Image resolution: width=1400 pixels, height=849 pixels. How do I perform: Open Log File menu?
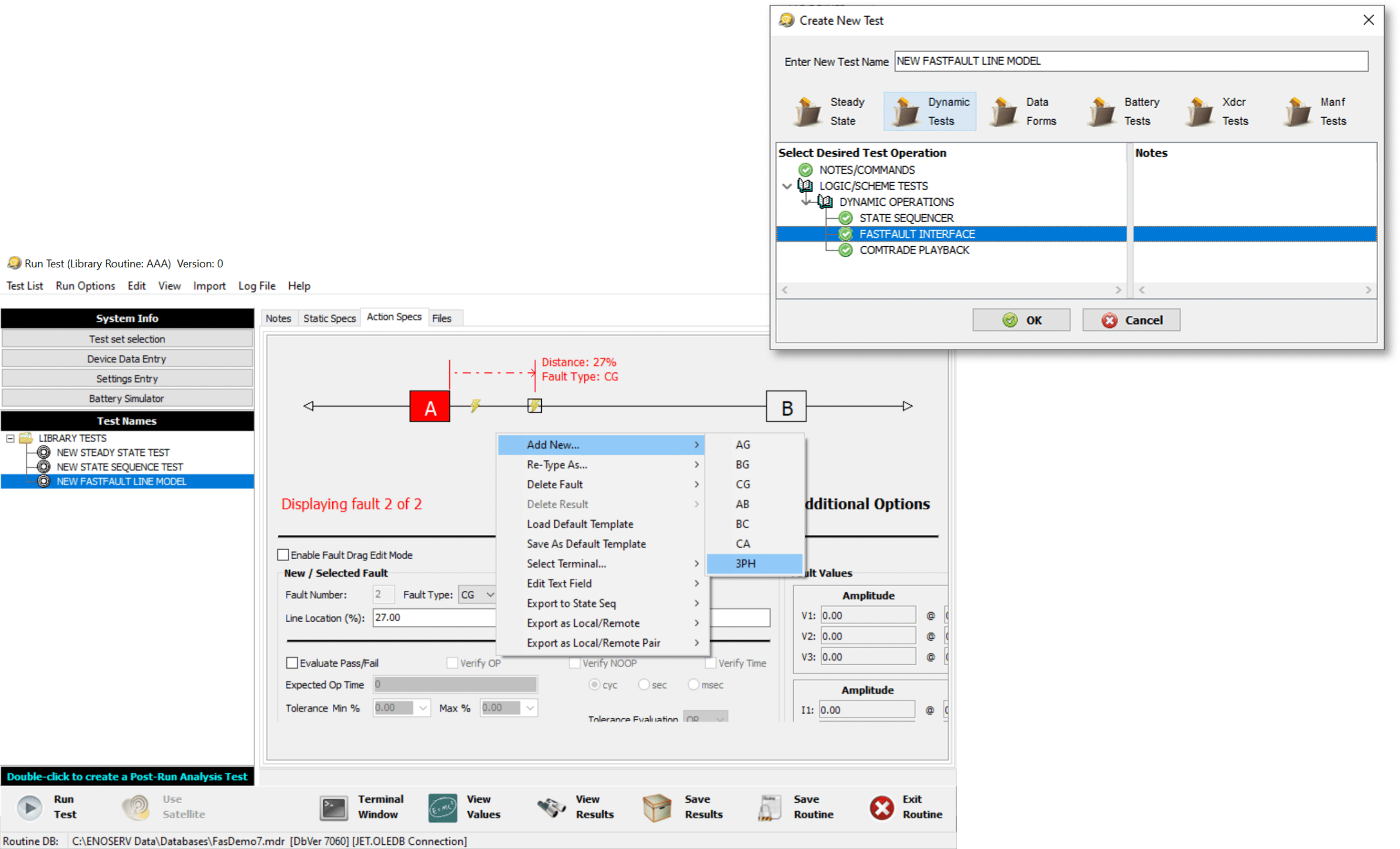point(257,286)
